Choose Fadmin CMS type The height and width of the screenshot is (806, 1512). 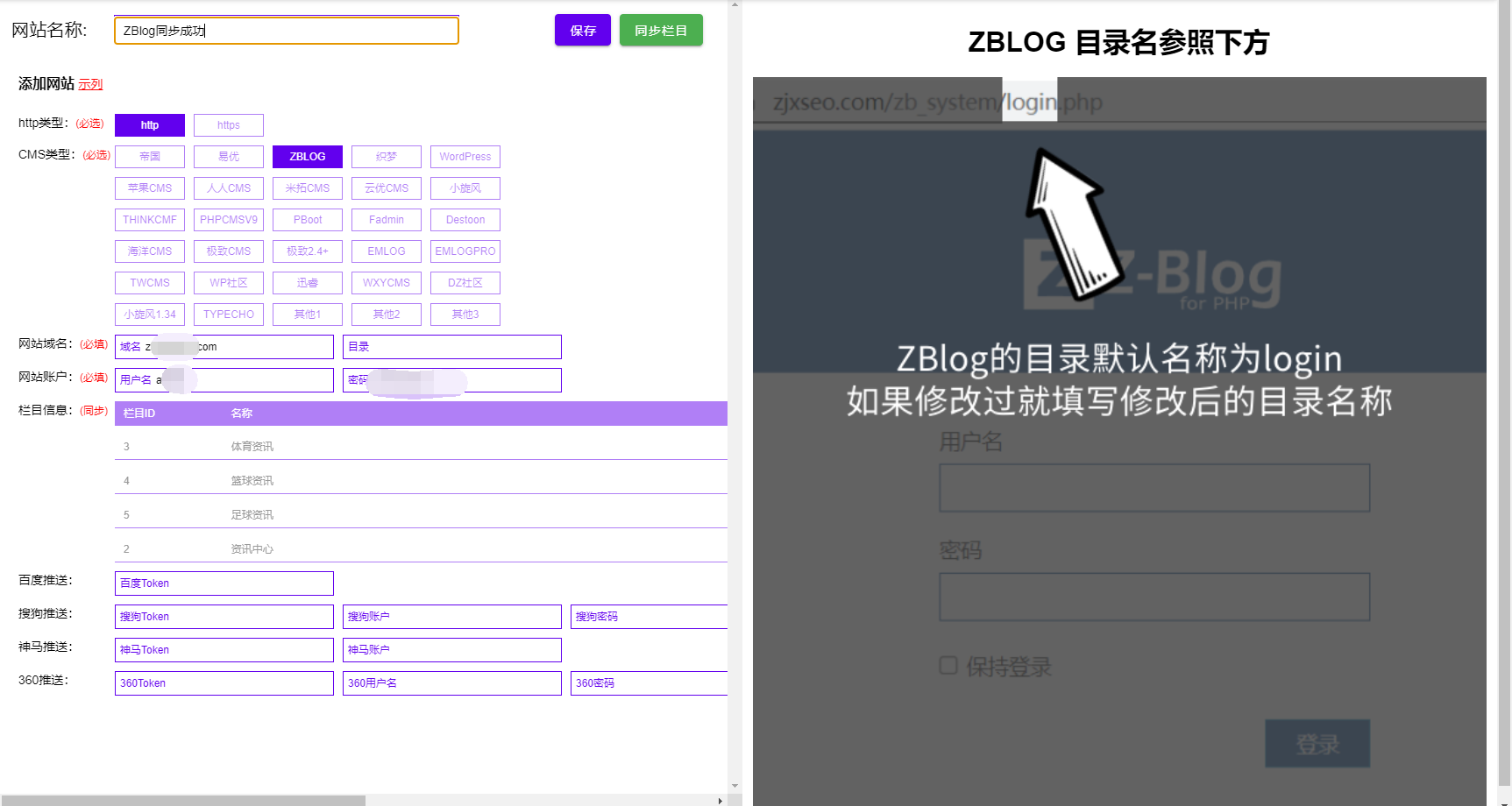[387, 220]
